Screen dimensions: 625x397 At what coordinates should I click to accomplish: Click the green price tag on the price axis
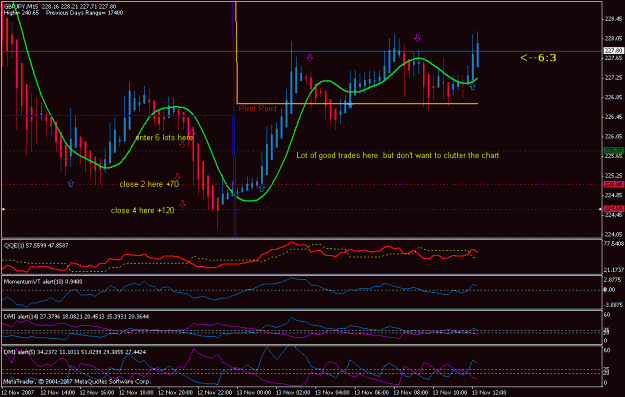pos(613,151)
